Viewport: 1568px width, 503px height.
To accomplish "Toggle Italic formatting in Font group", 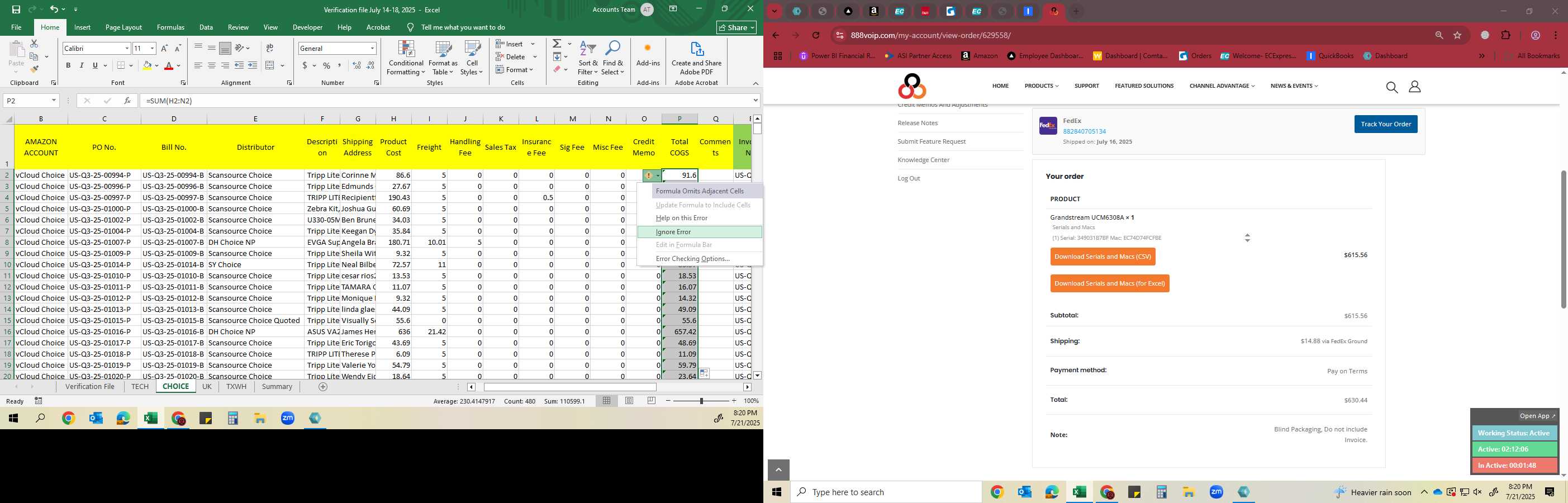I will [82, 65].
